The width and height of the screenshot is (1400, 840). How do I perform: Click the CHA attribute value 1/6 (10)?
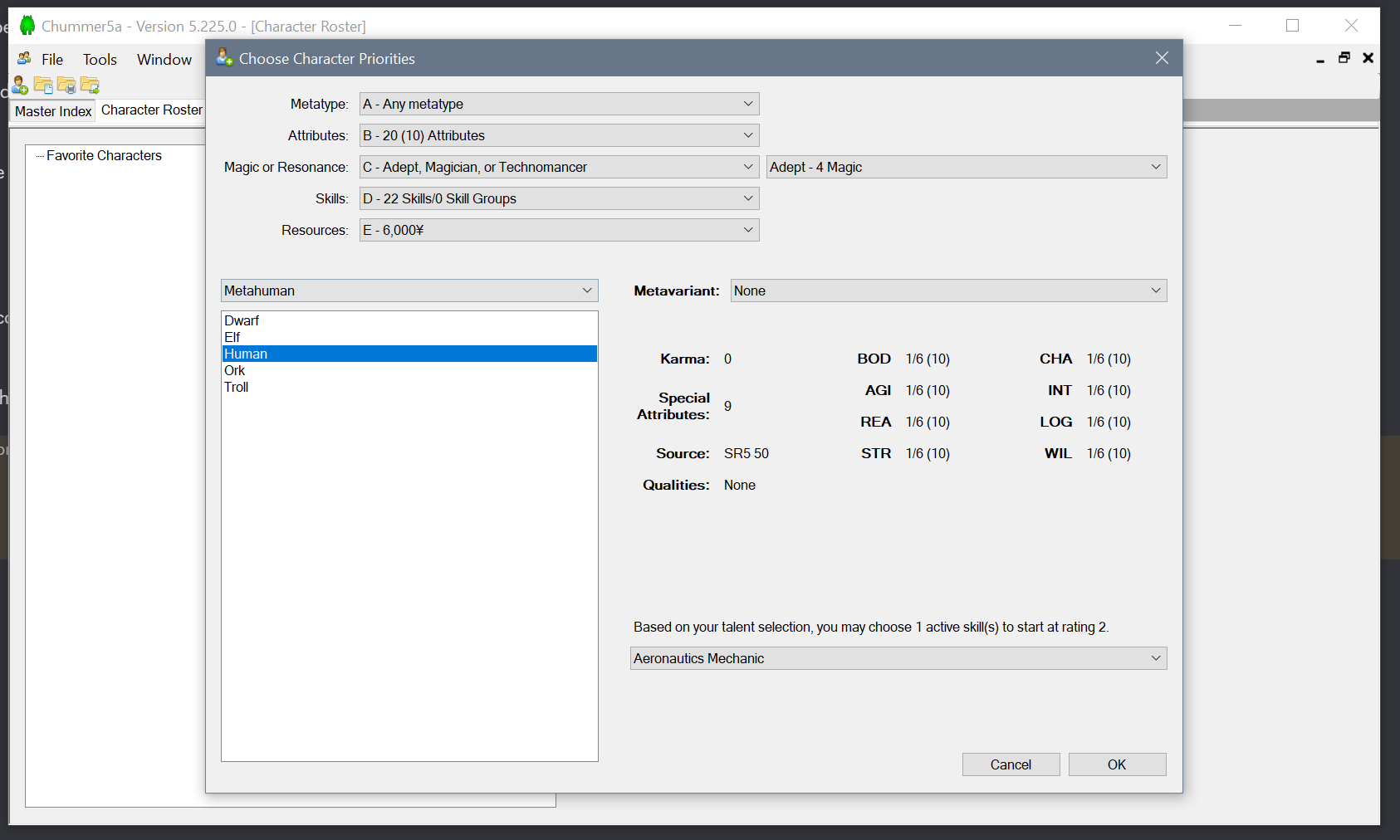[1109, 359]
